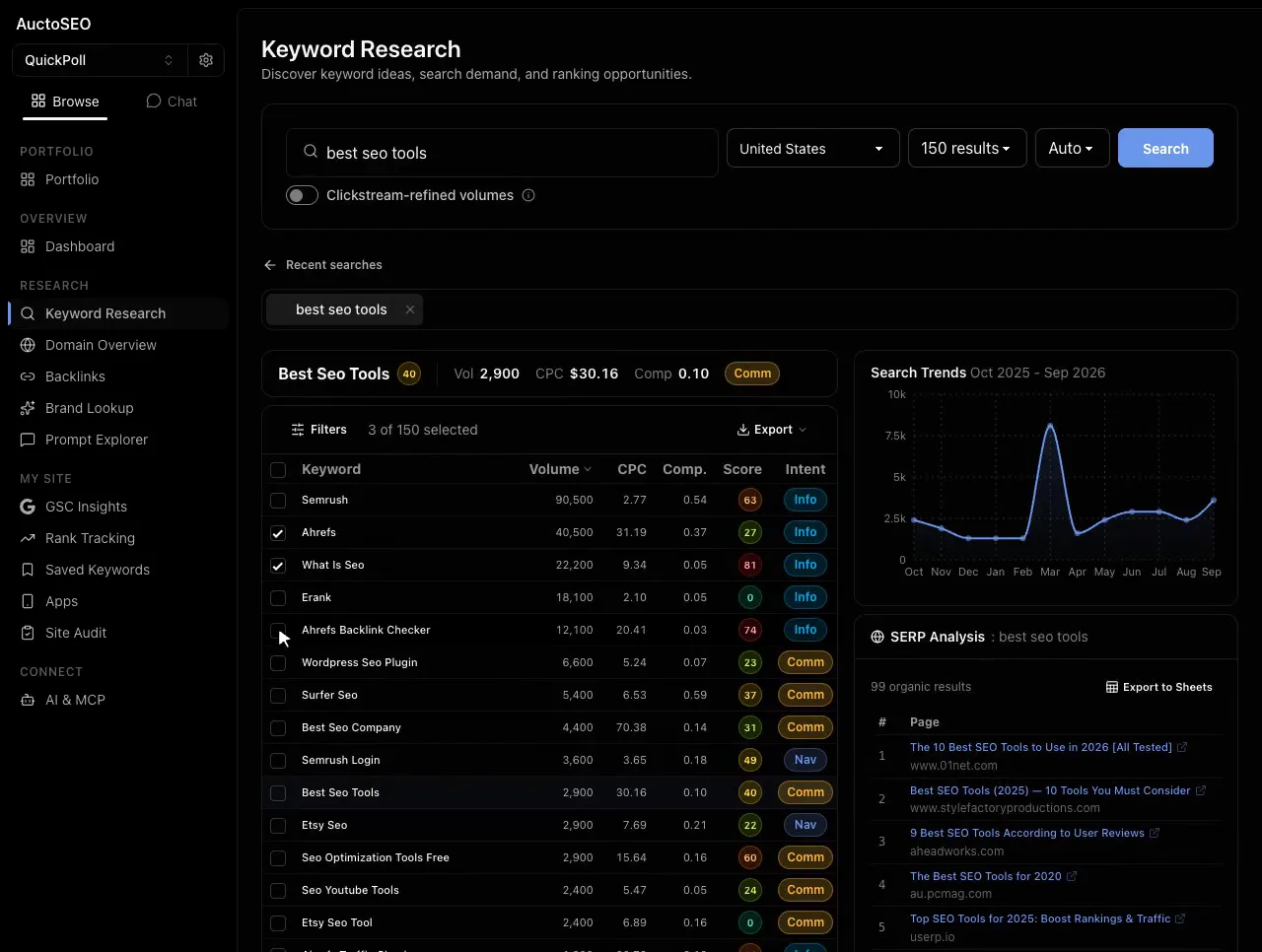1262x952 pixels.
Task: Open external link for 01net.com result
Action: [x=1182, y=747]
